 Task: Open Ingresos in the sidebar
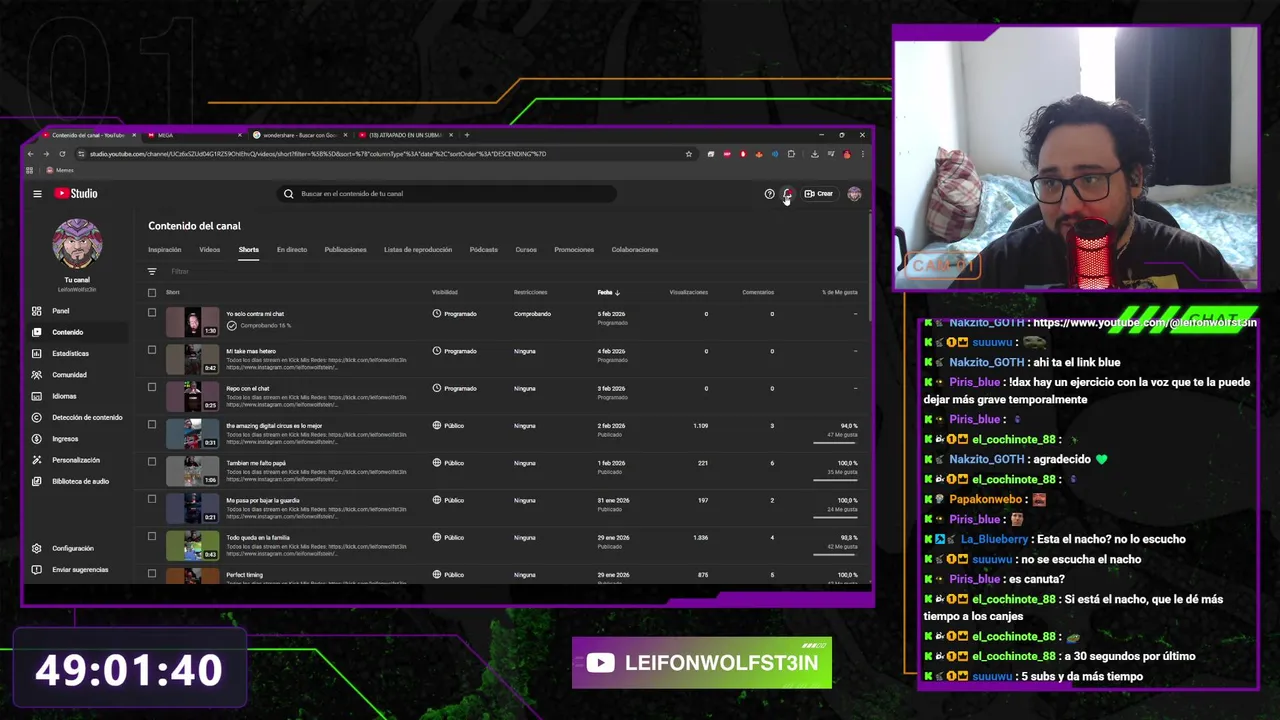(65, 438)
